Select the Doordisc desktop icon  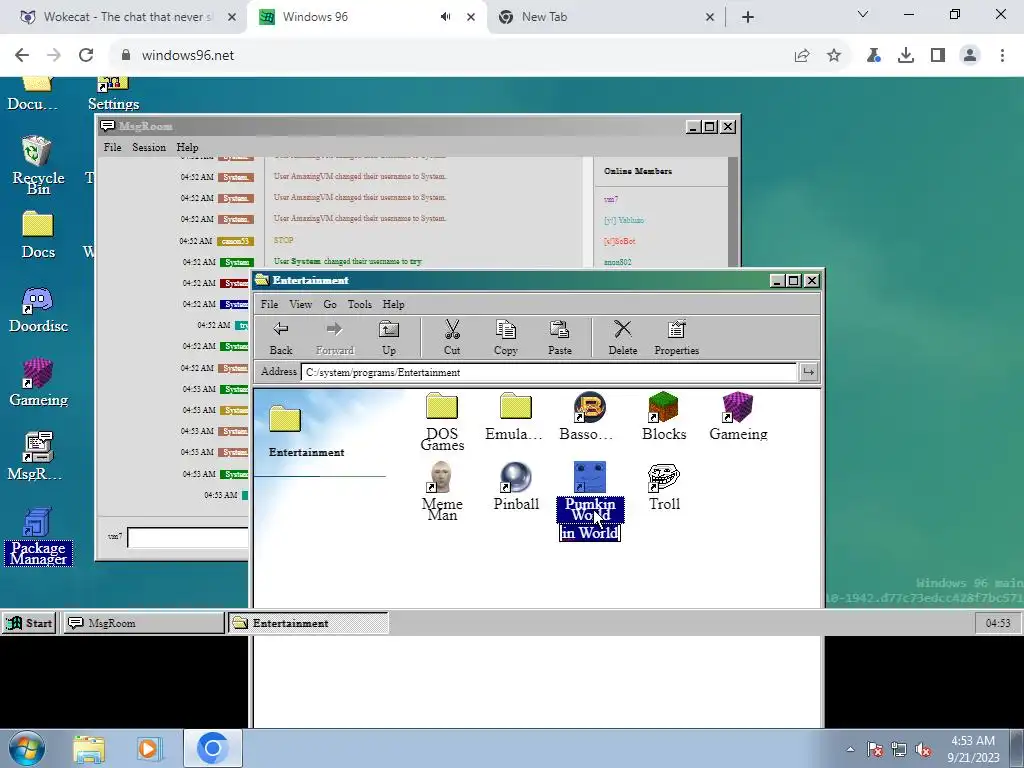coord(38,310)
